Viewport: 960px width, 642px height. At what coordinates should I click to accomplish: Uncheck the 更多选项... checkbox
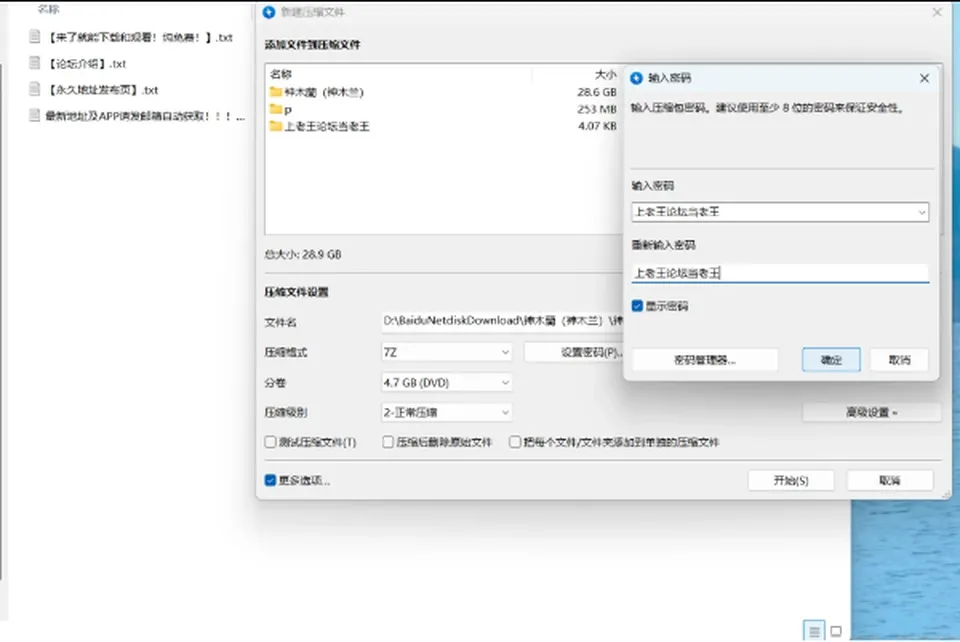(x=270, y=480)
